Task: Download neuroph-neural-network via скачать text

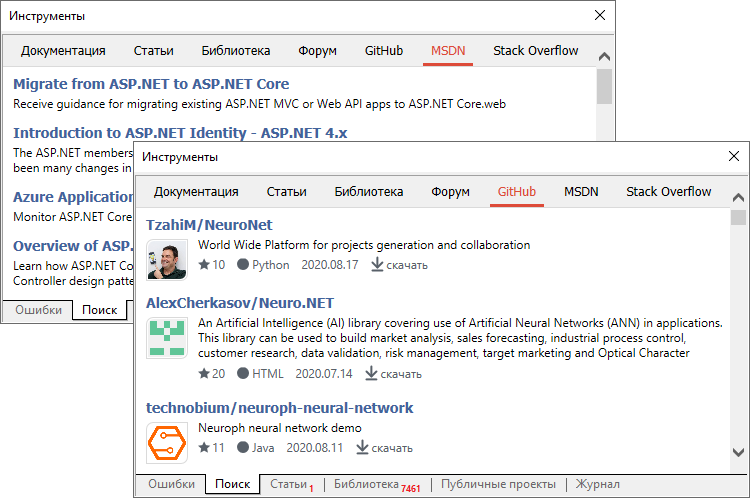Action: pos(392,448)
